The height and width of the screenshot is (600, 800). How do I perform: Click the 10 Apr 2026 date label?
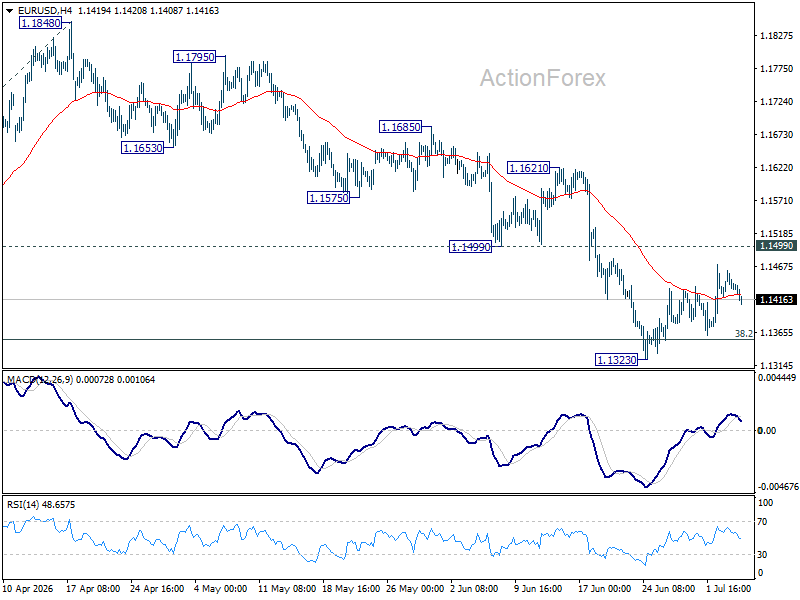coord(28,589)
